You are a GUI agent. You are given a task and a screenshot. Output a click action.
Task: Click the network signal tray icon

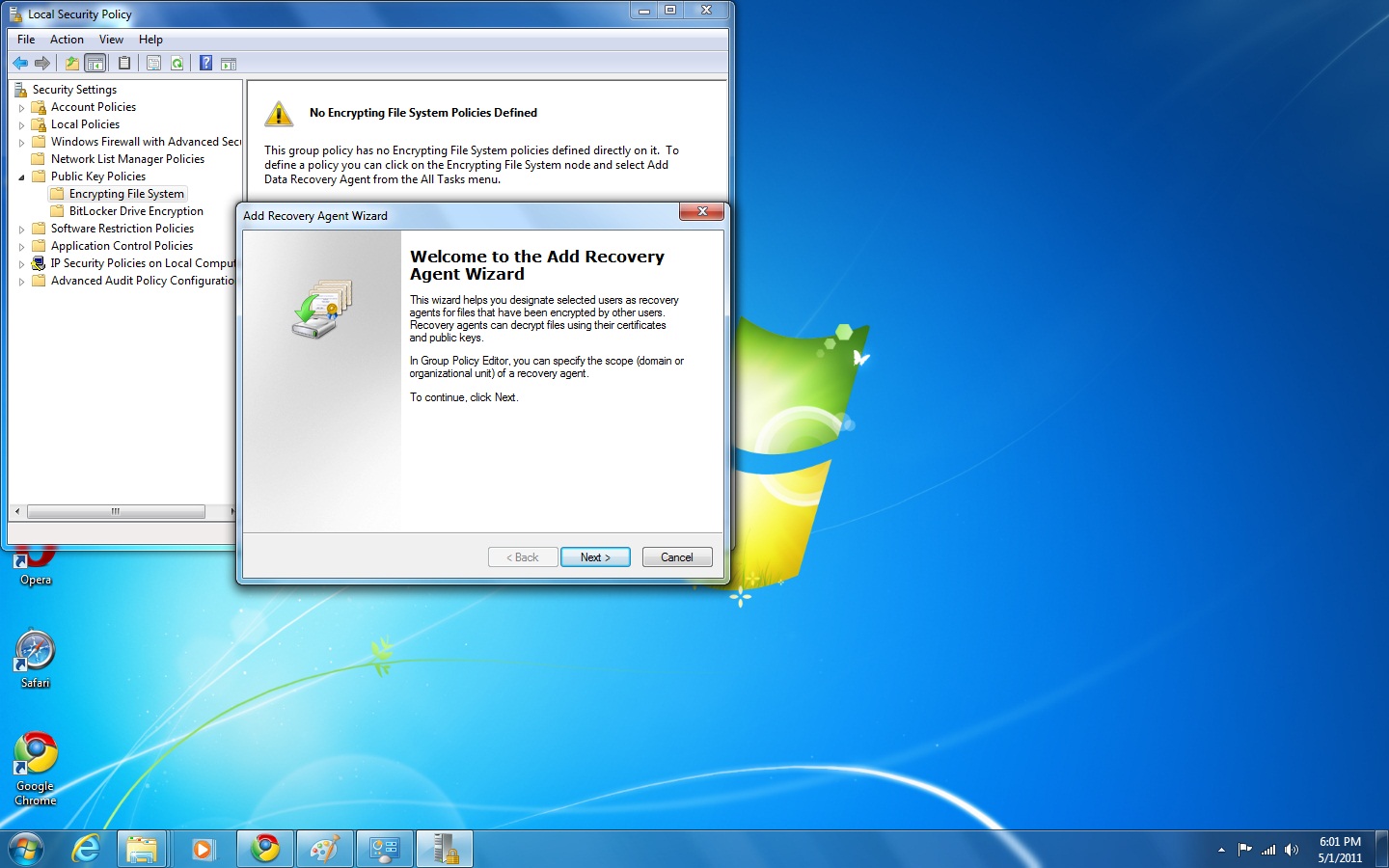(x=1268, y=850)
